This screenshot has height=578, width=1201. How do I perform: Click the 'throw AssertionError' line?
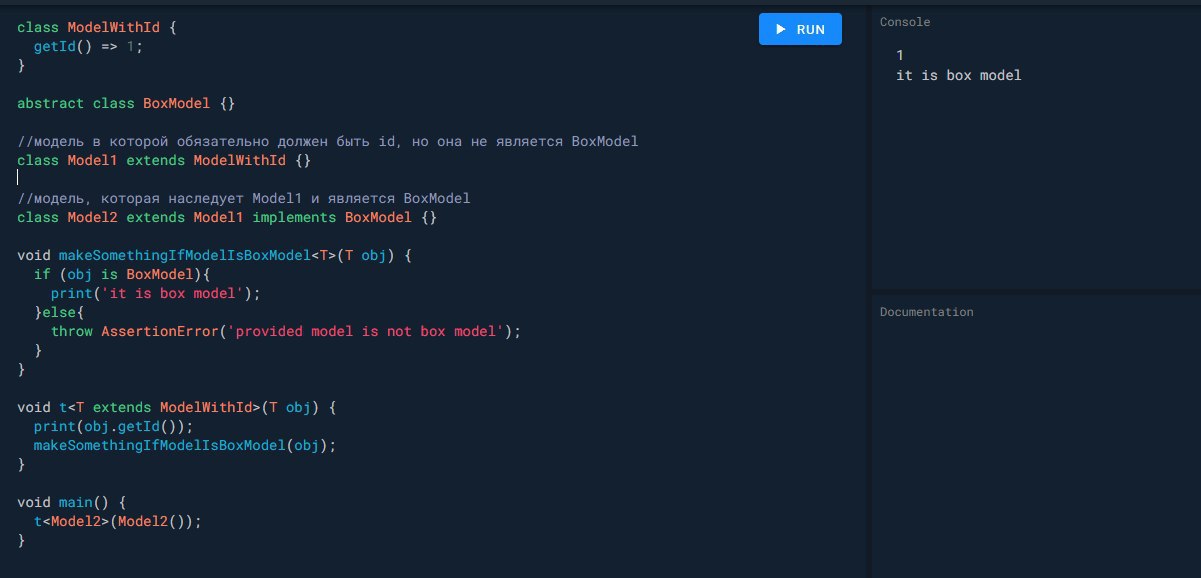point(286,331)
